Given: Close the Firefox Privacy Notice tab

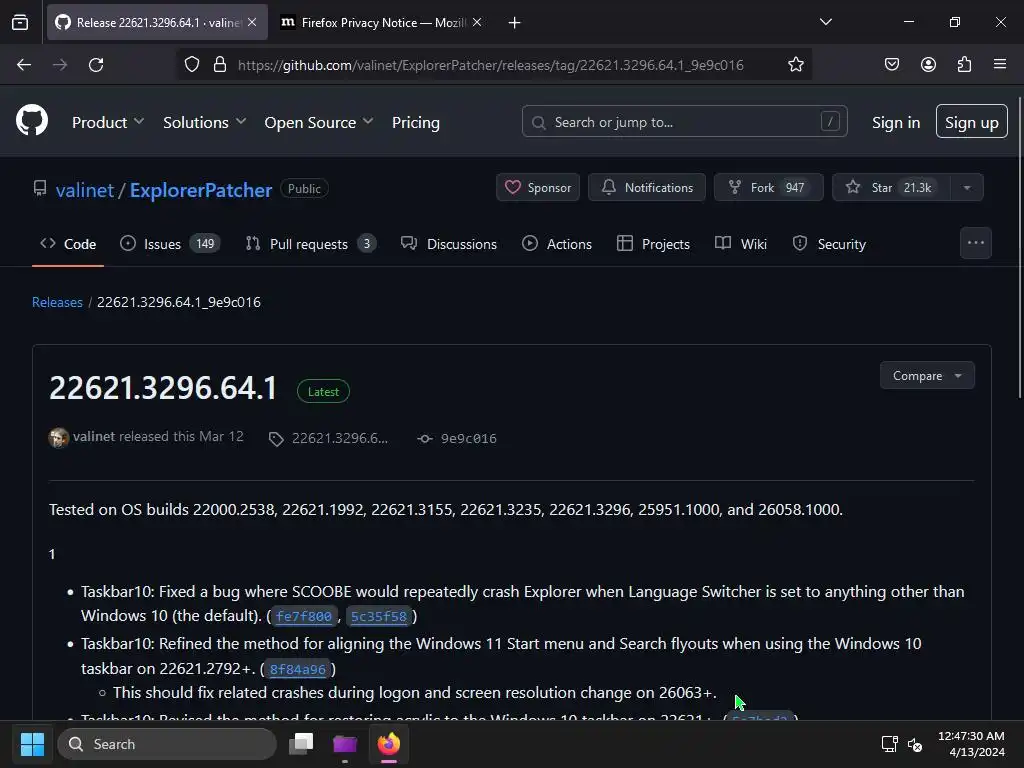Looking at the screenshot, I should click(477, 22).
